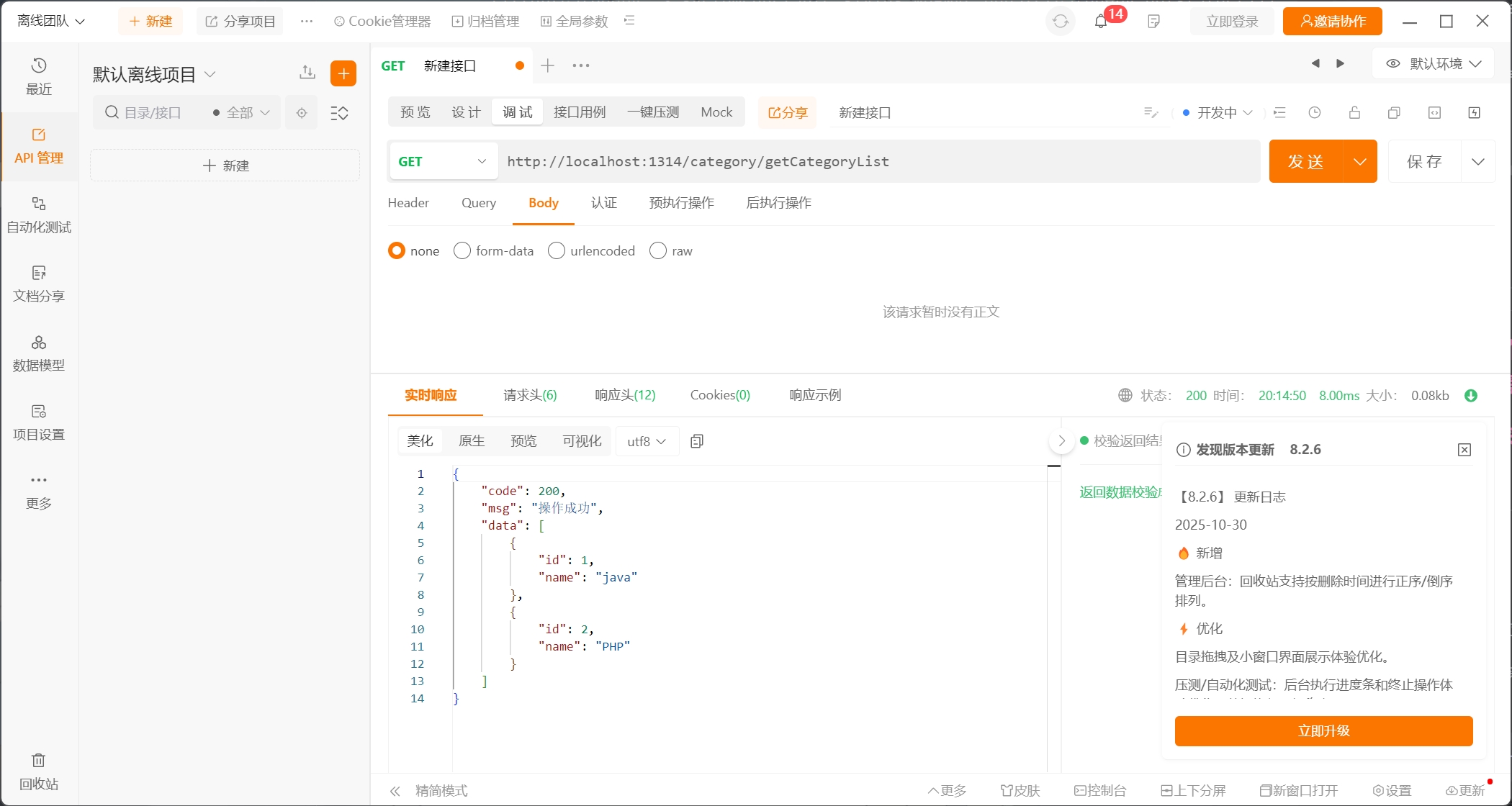Open the recycle bin in sidebar

(39, 771)
